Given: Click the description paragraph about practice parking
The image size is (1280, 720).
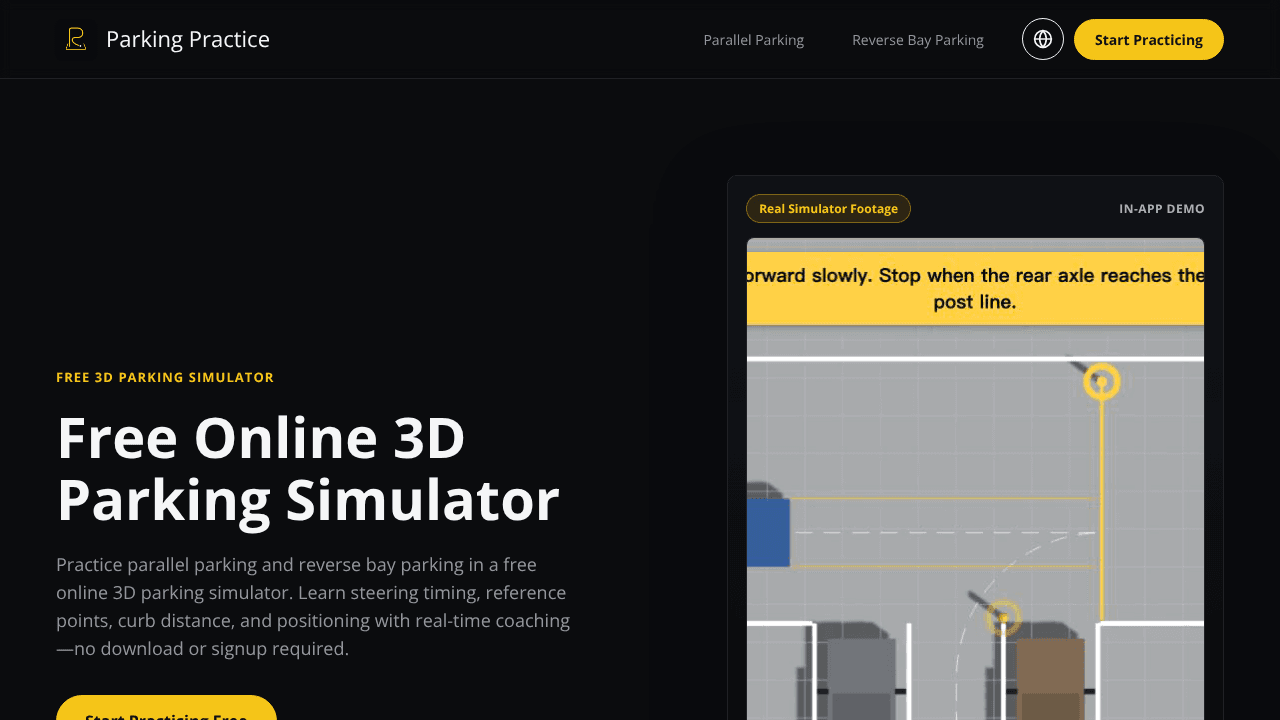Looking at the screenshot, I should 313,606.
